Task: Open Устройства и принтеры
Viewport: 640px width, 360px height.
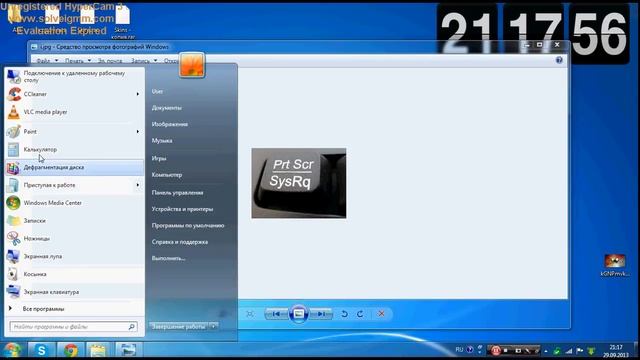Action: [x=182, y=209]
